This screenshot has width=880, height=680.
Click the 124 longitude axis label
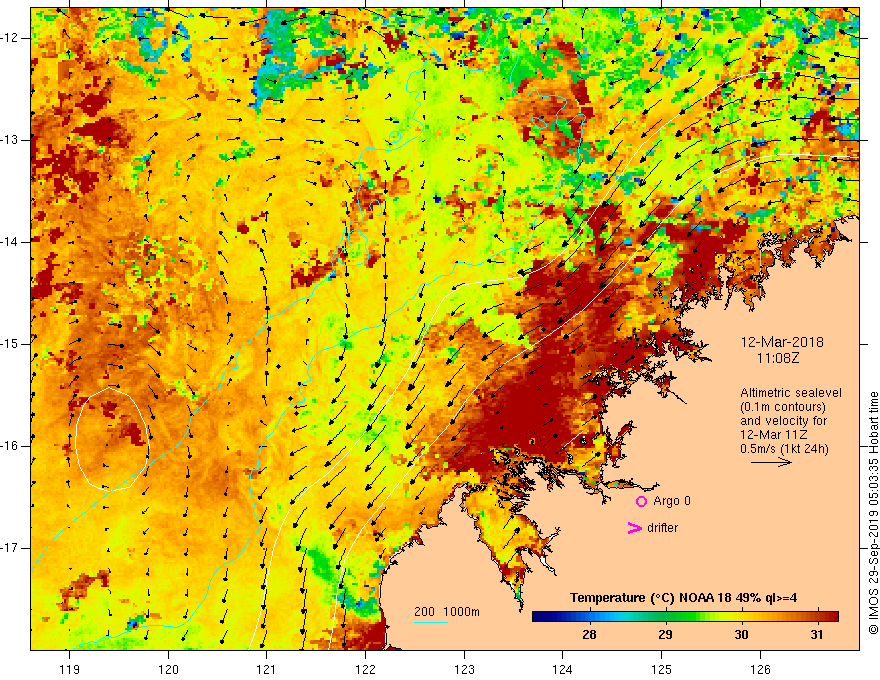562,669
